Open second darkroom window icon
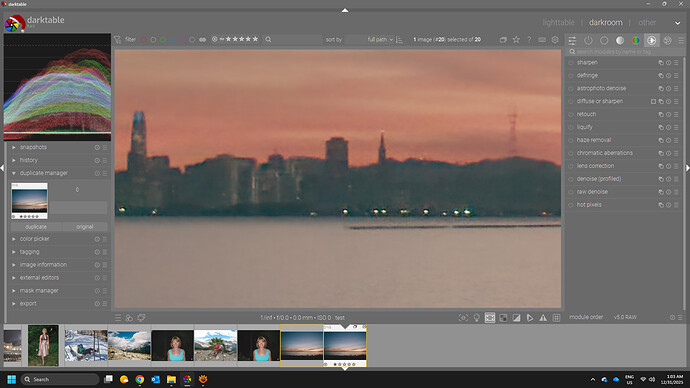The image size is (690, 388). [x=141, y=318]
